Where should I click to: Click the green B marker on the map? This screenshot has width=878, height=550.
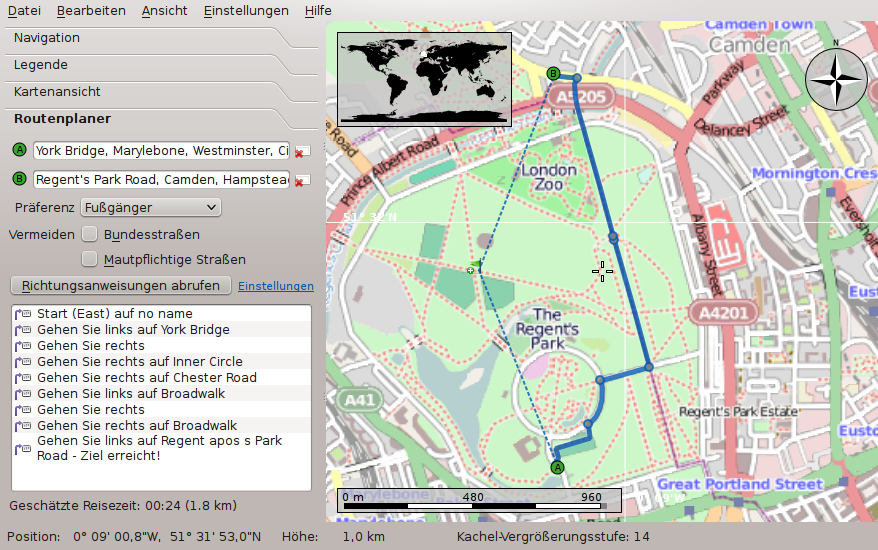(x=554, y=73)
